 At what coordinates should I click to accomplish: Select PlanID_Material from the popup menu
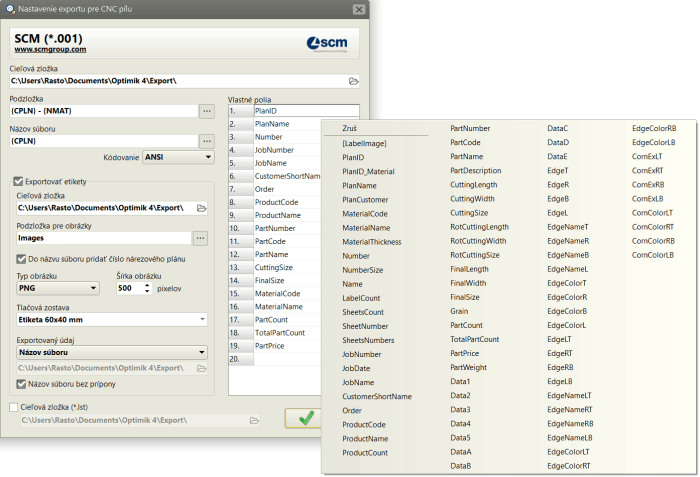pyautogui.click(x=368, y=172)
